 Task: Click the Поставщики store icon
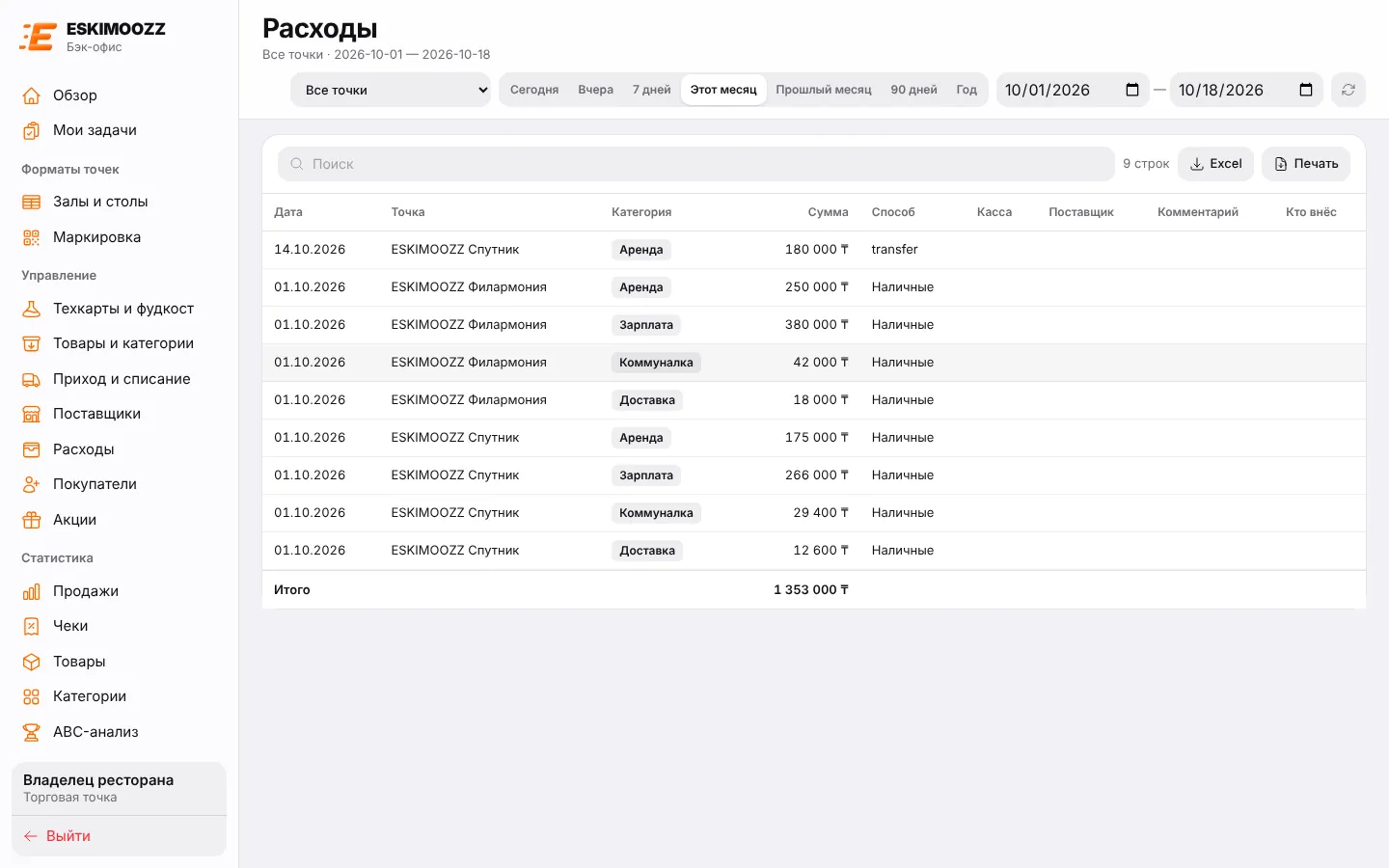pyautogui.click(x=32, y=414)
